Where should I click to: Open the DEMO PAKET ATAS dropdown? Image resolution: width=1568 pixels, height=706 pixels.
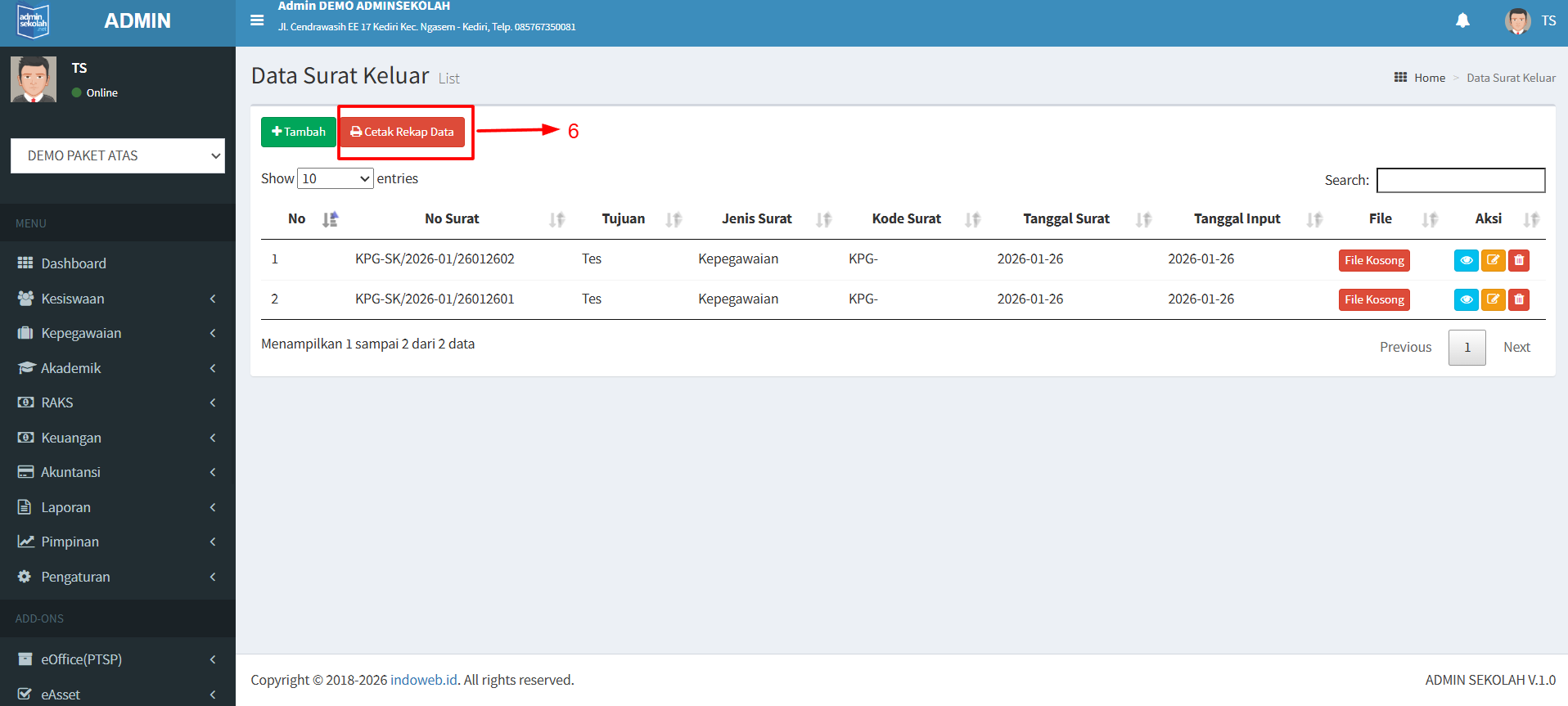(118, 155)
